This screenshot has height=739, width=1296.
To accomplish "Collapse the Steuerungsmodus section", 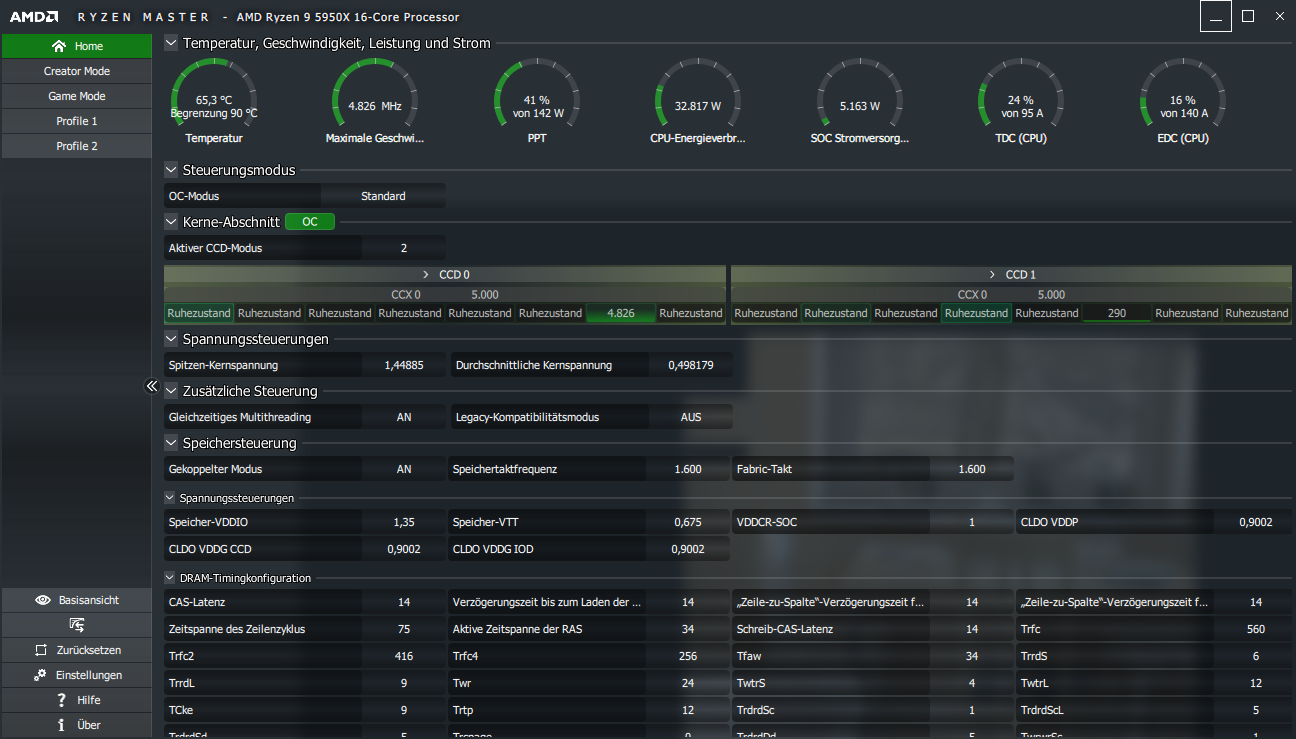I will tap(171, 170).
